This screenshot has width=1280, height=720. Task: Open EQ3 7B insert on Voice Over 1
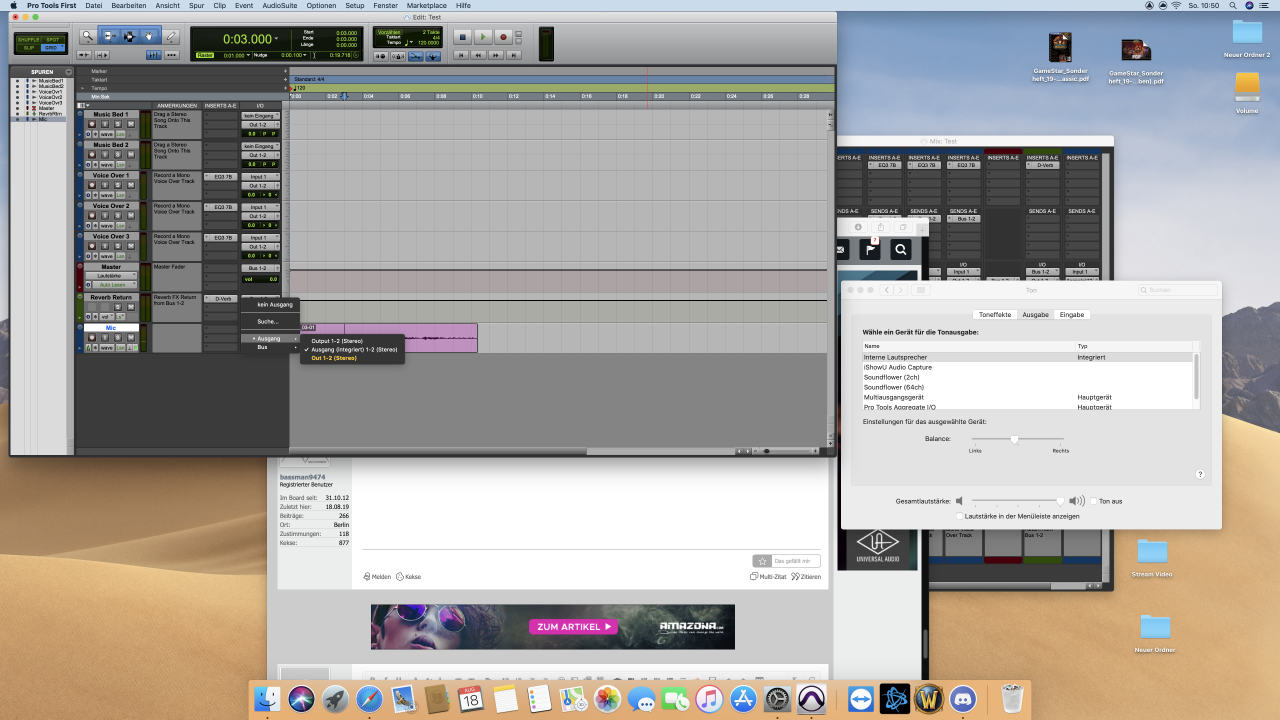coord(221,177)
